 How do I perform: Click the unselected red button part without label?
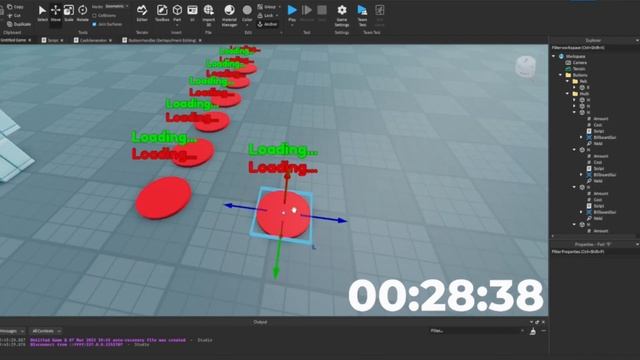point(163,198)
